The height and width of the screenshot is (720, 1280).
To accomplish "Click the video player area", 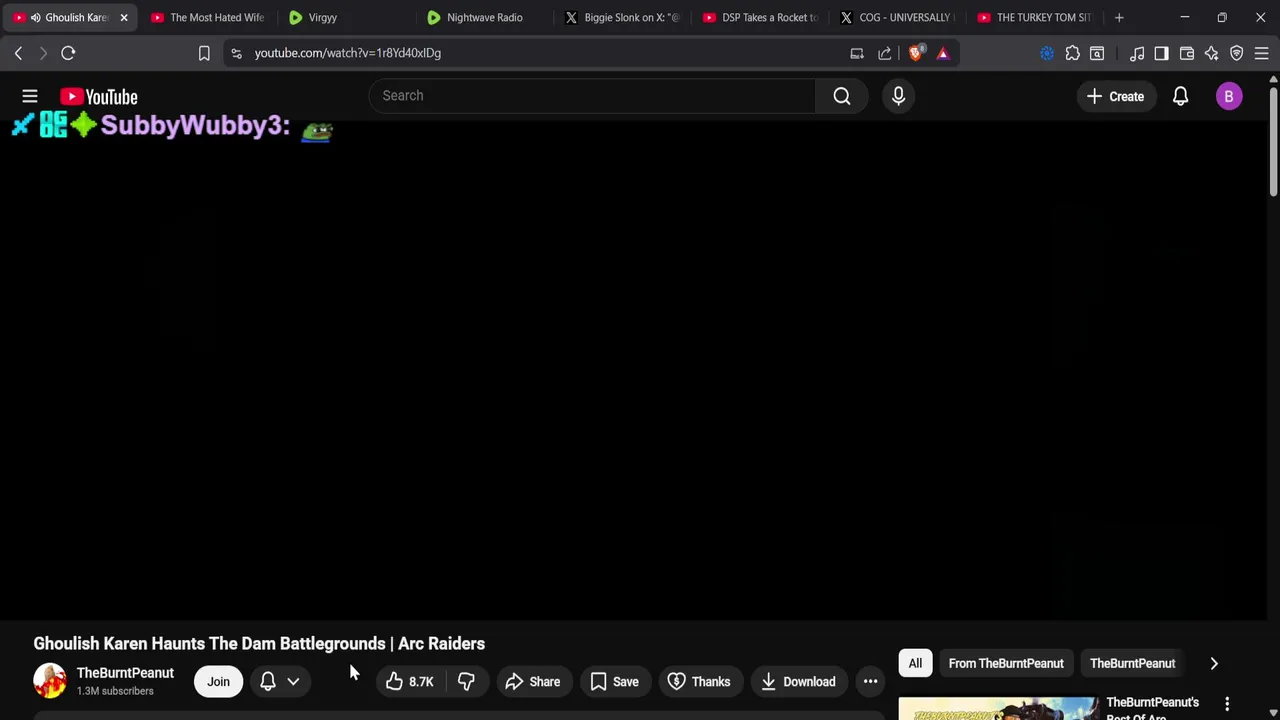I will coord(632,370).
